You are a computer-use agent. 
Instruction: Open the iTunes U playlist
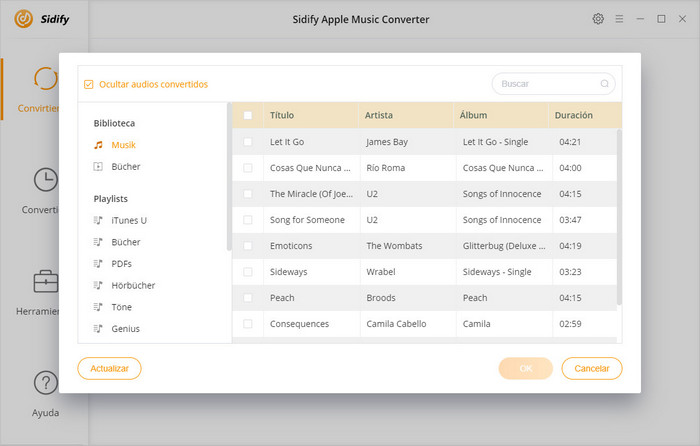(x=129, y=220)
